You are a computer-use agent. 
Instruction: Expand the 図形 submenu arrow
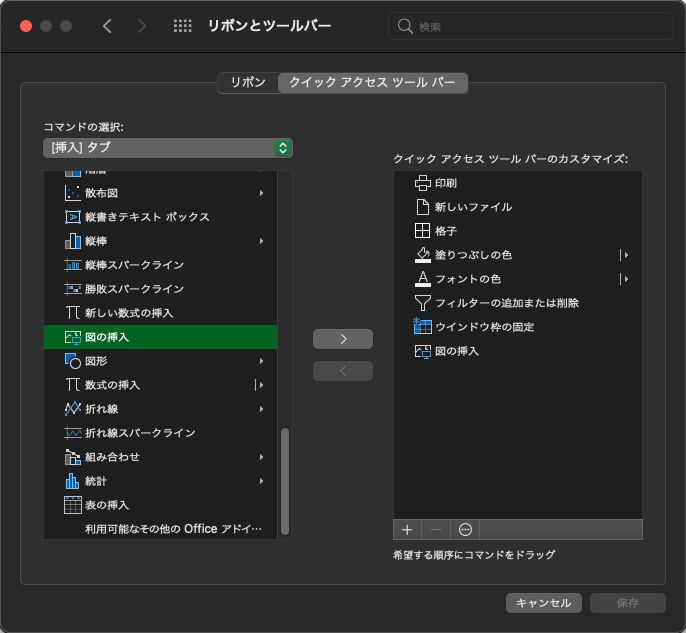pyautogui.click(x=261, y=361)
